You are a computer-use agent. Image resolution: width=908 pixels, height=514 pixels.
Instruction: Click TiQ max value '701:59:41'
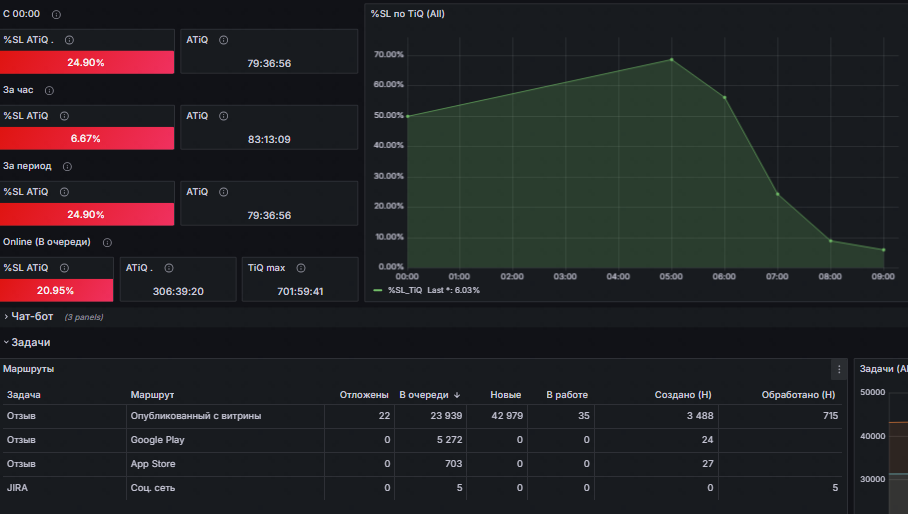(x=300, y=291)
